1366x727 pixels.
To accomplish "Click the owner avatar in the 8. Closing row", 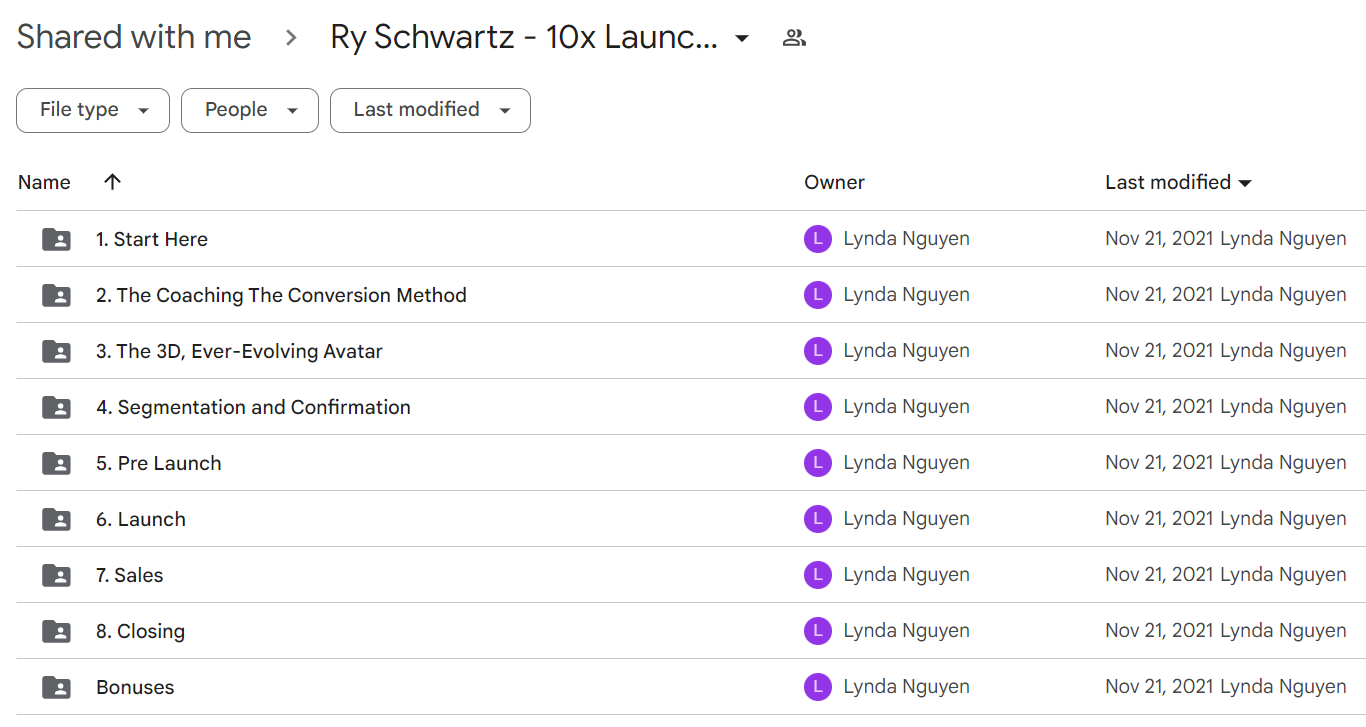I will click(x=818, y=631).
